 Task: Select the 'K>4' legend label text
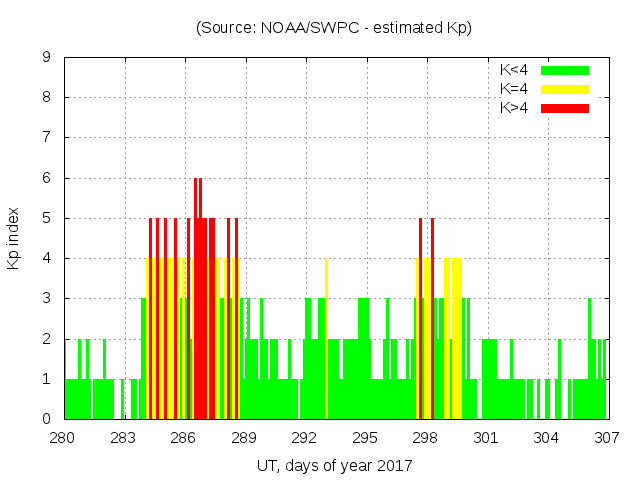pos(515,107)
